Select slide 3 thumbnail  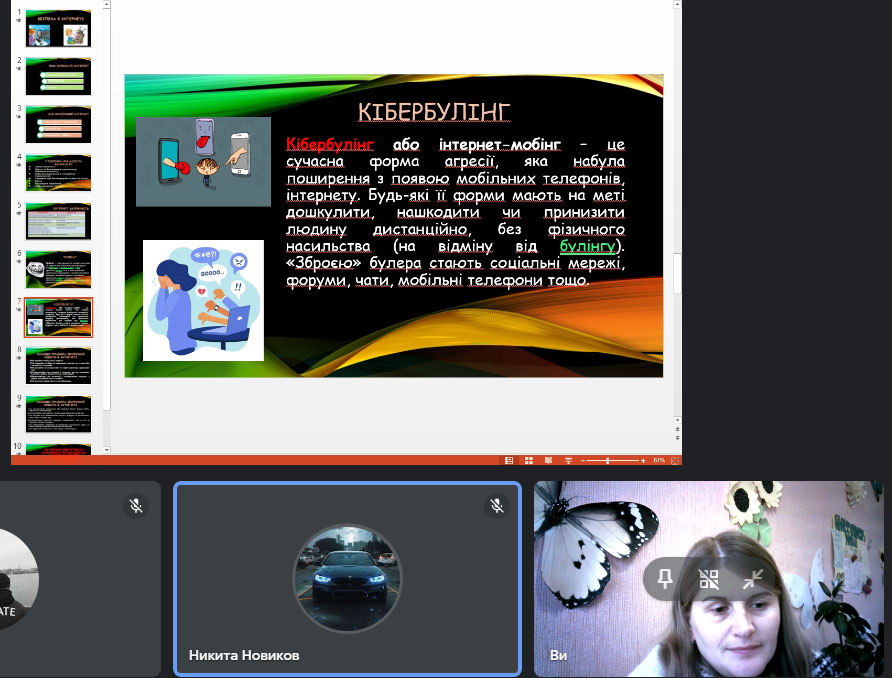[x=58, y=125]
